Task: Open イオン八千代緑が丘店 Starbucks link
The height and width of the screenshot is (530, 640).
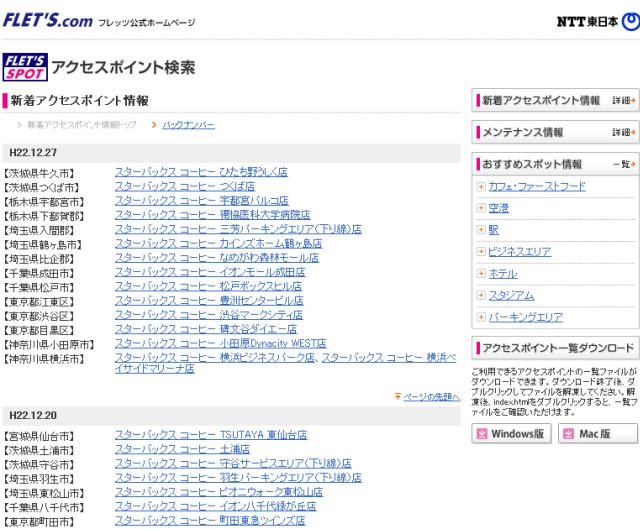Action: click(216, 506)
